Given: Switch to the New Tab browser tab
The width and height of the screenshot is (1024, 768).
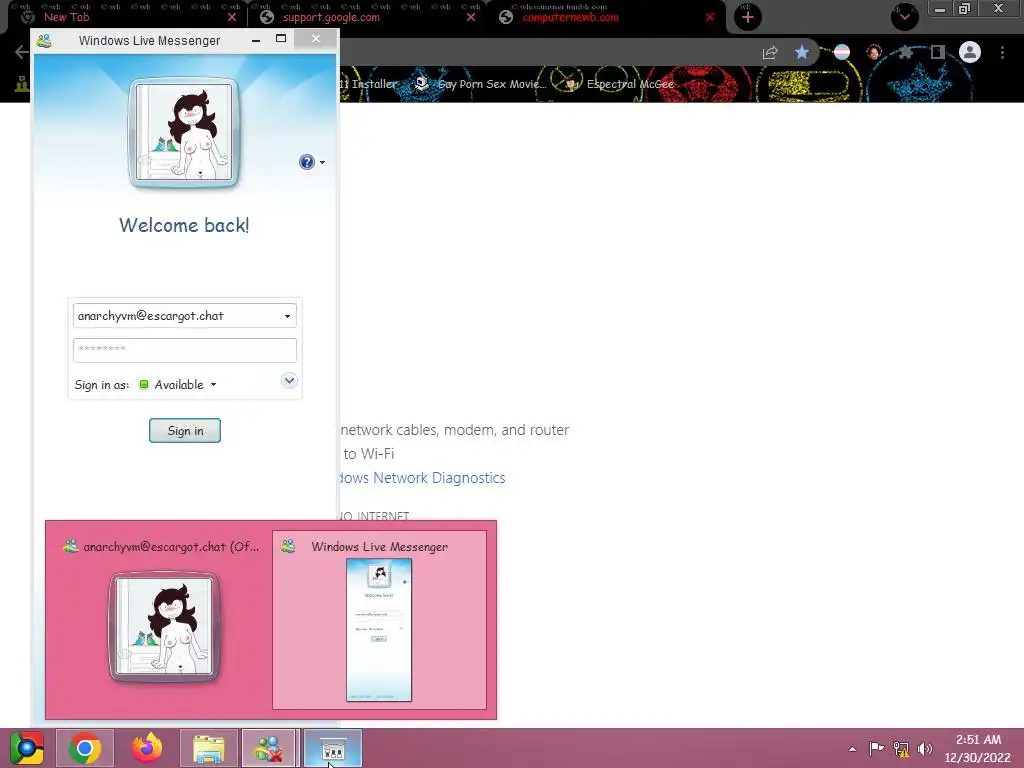Looking at the screenshot, I should 66,18.
